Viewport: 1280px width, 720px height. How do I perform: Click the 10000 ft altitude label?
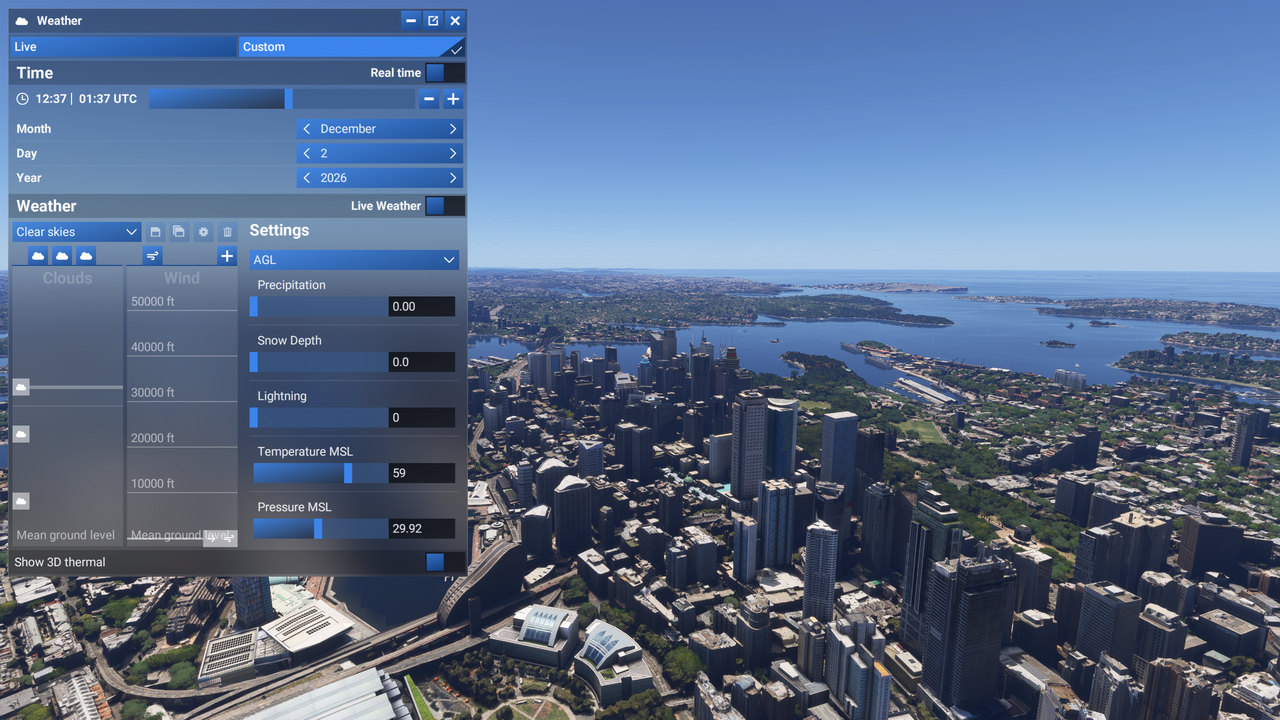pos(153,483)
